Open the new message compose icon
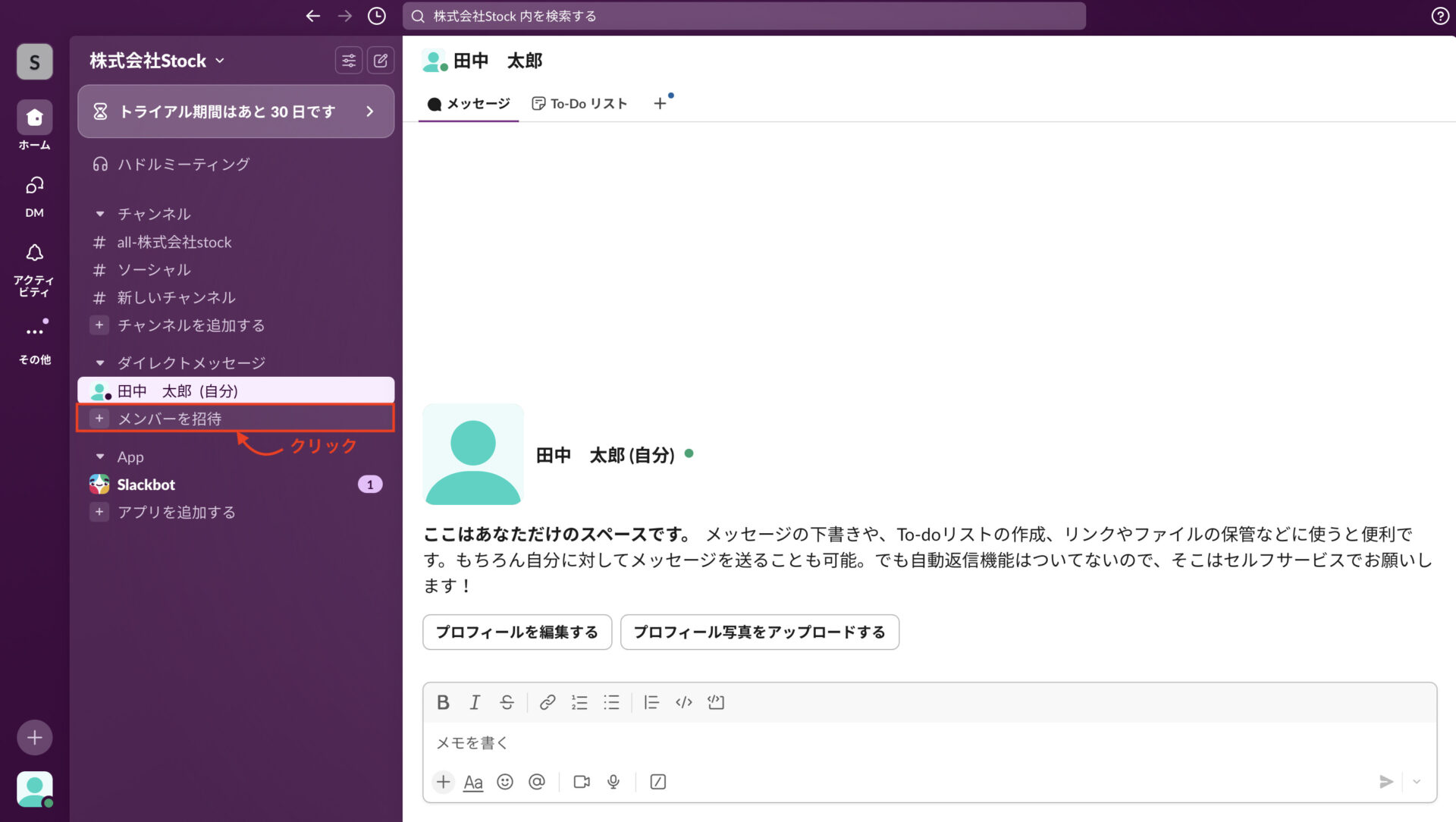The width and height of the screenshot is (1456, 822). (x=381, y=61)
